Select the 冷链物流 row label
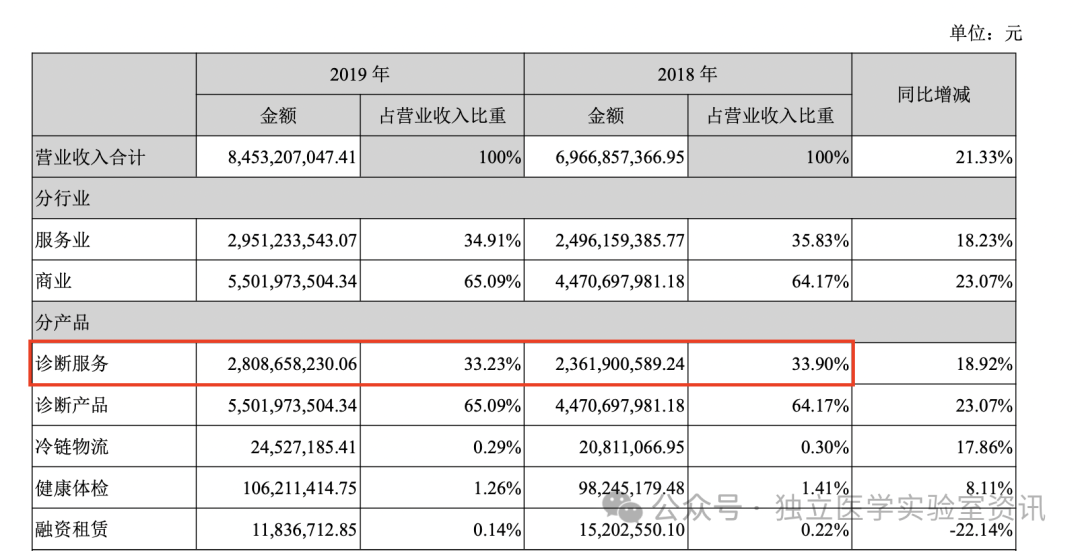 point(72,447)
